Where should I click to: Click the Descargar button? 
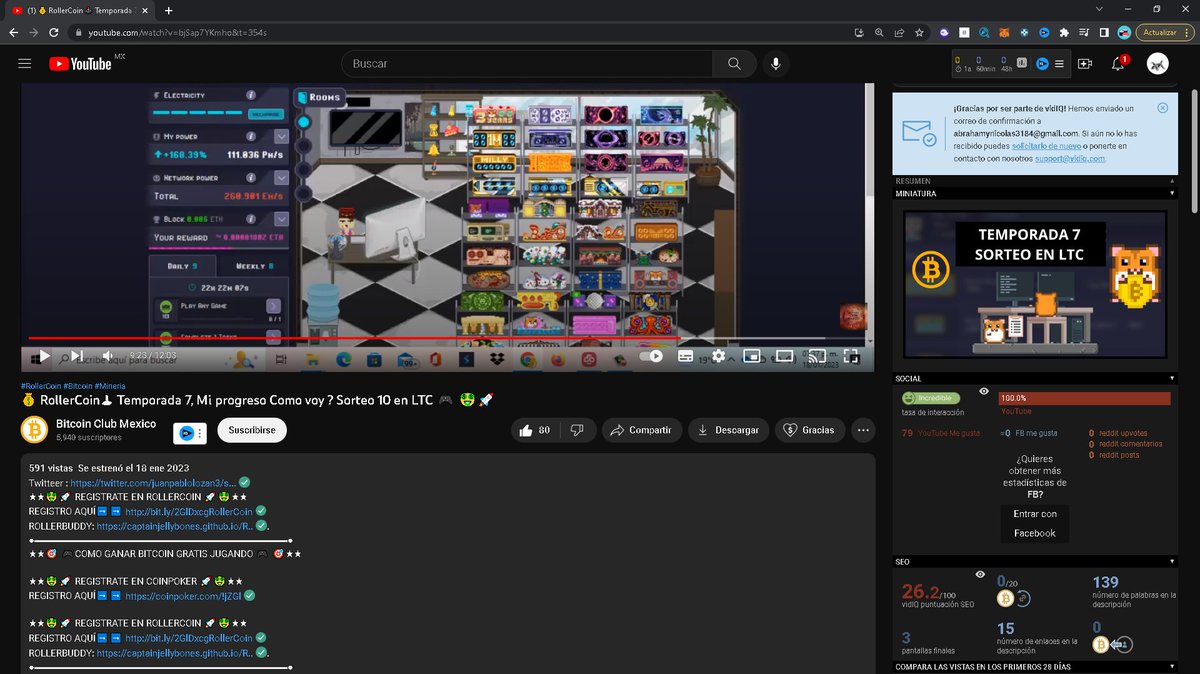(729, 430)
